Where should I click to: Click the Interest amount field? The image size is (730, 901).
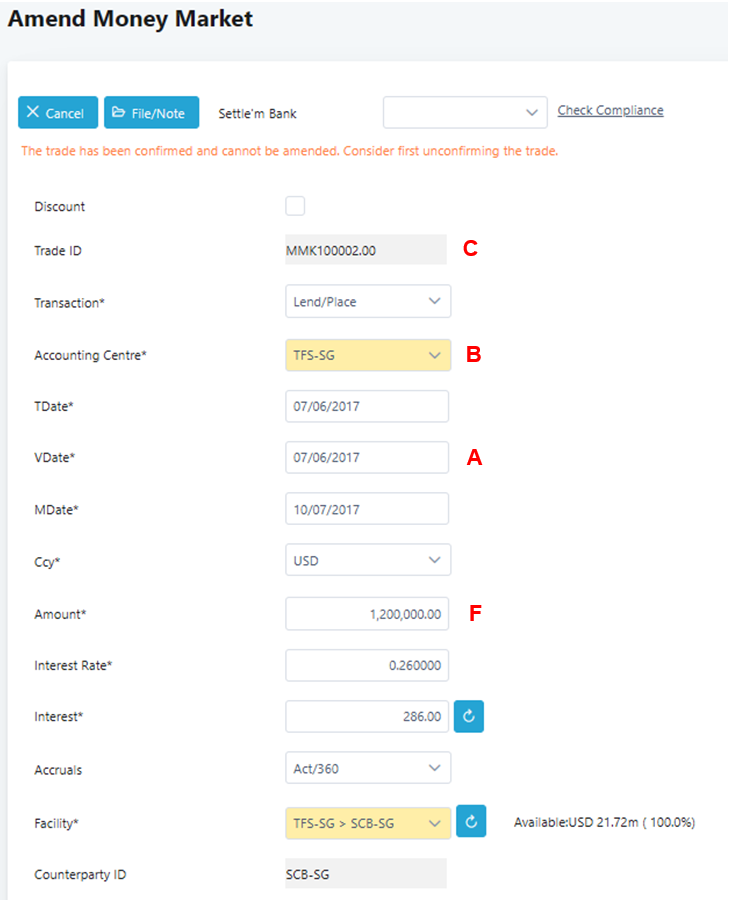tap(367, 717)
